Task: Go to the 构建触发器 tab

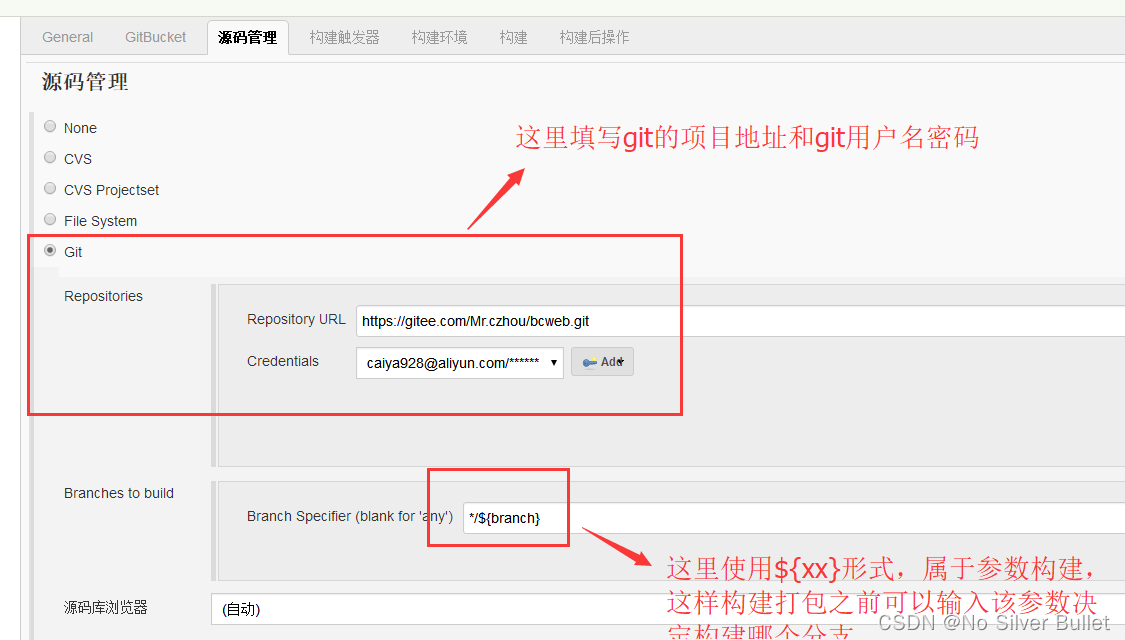Action: pos(344,37)
